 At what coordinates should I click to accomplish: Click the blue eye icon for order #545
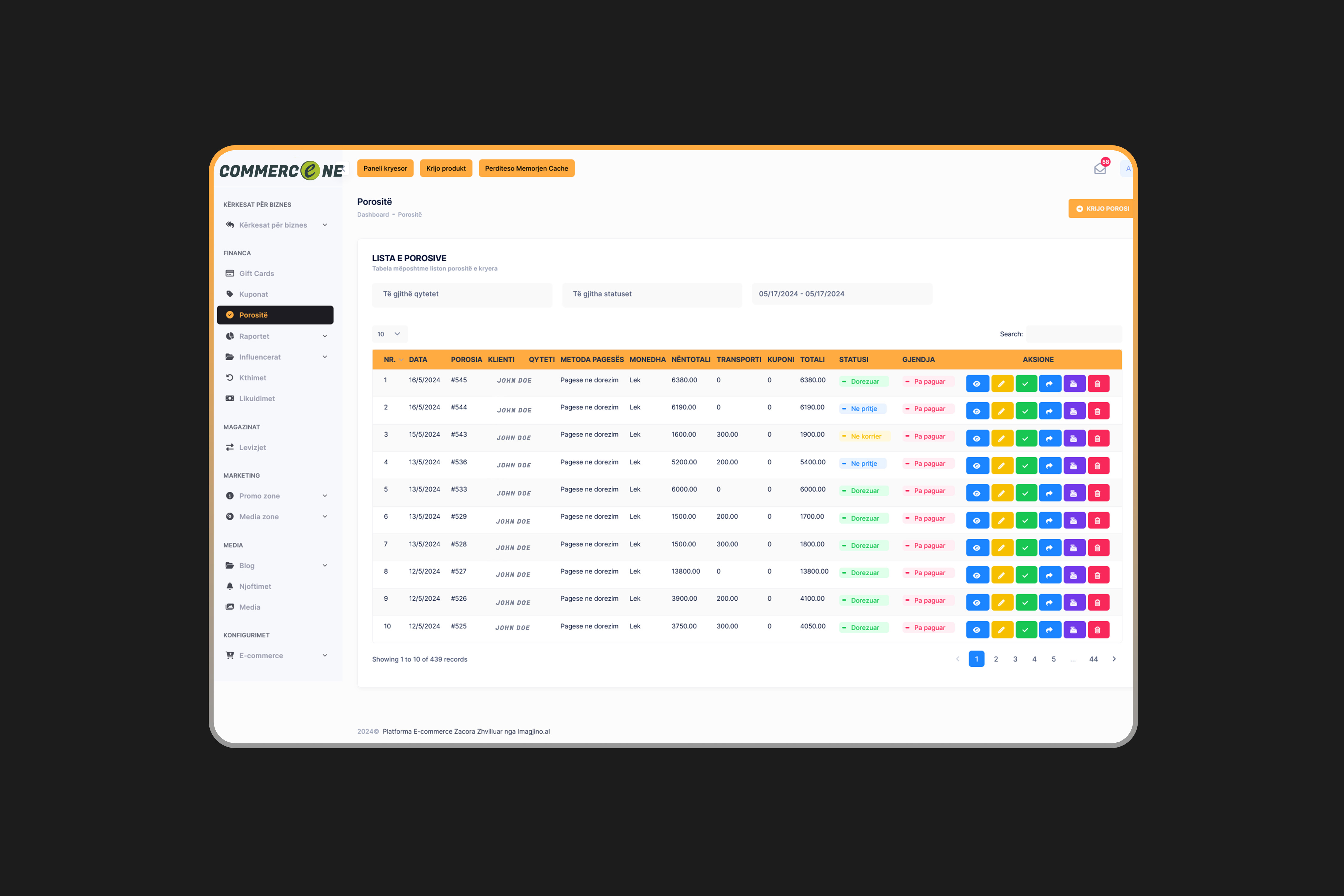coord(977,383)
